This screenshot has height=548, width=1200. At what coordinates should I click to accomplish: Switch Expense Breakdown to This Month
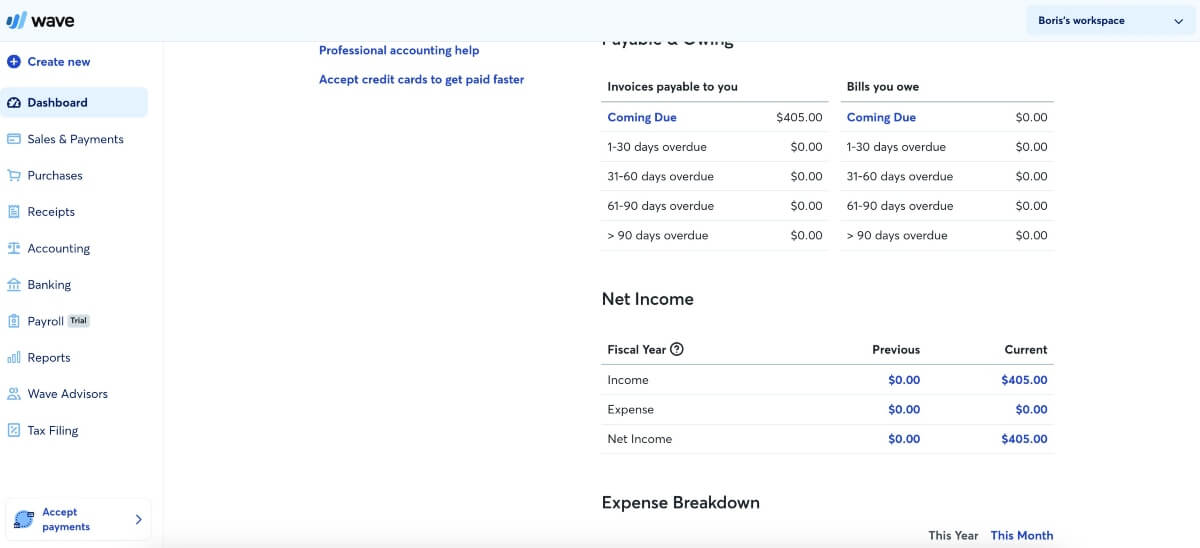pos(1022,536)
